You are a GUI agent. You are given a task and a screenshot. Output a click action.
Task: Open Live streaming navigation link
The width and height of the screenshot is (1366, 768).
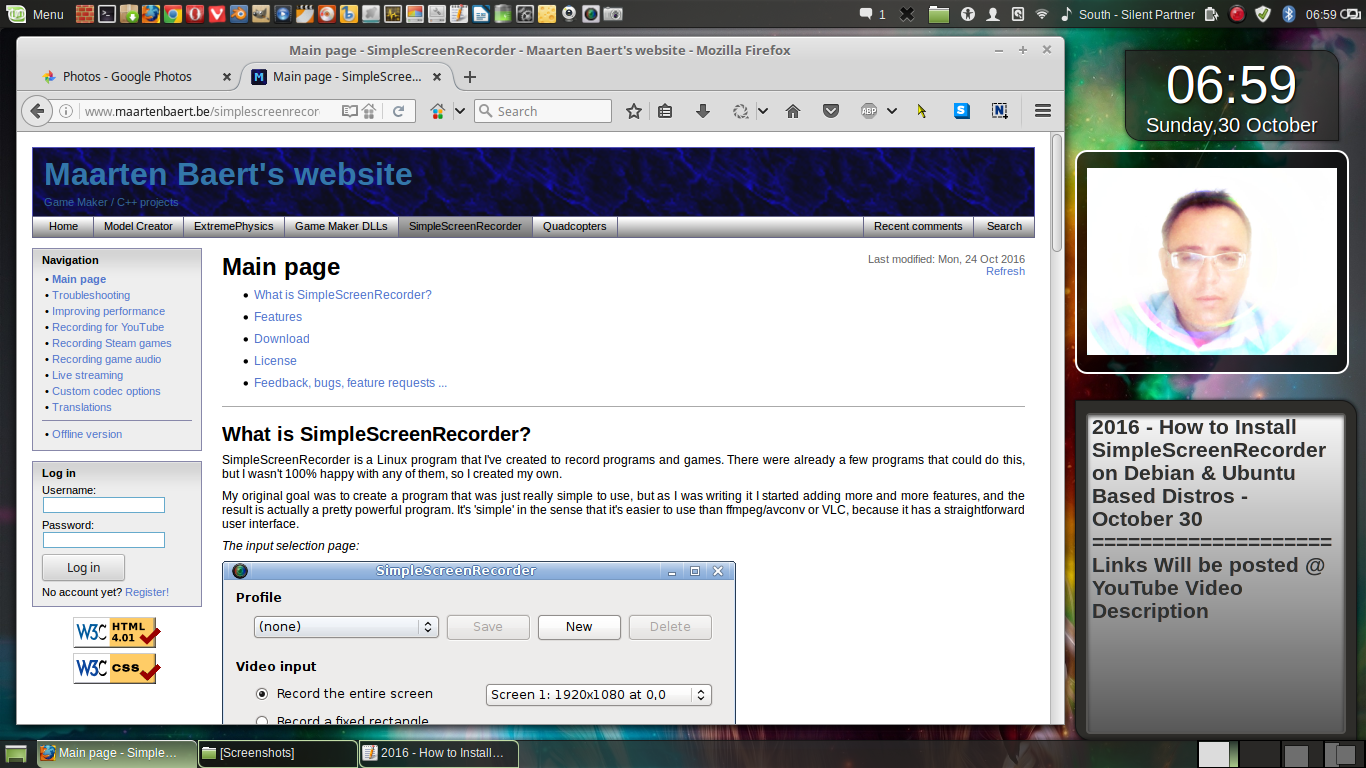[x=88, y=375]
